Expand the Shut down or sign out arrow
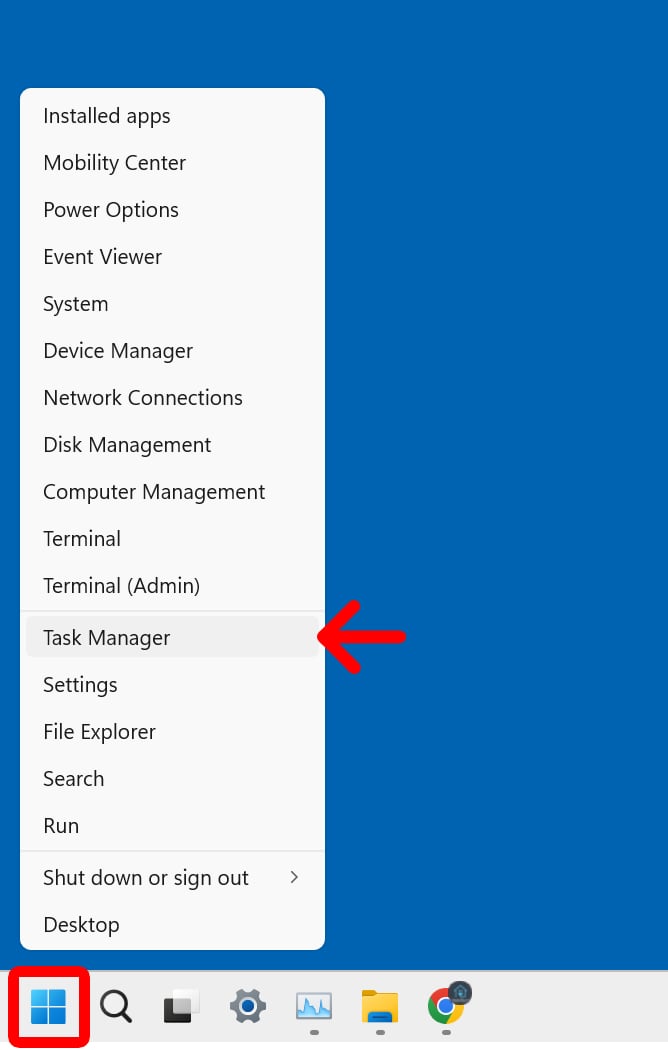Image resolution: width=668 pixels, height=1050 pixels. click(x=294, y=878)
